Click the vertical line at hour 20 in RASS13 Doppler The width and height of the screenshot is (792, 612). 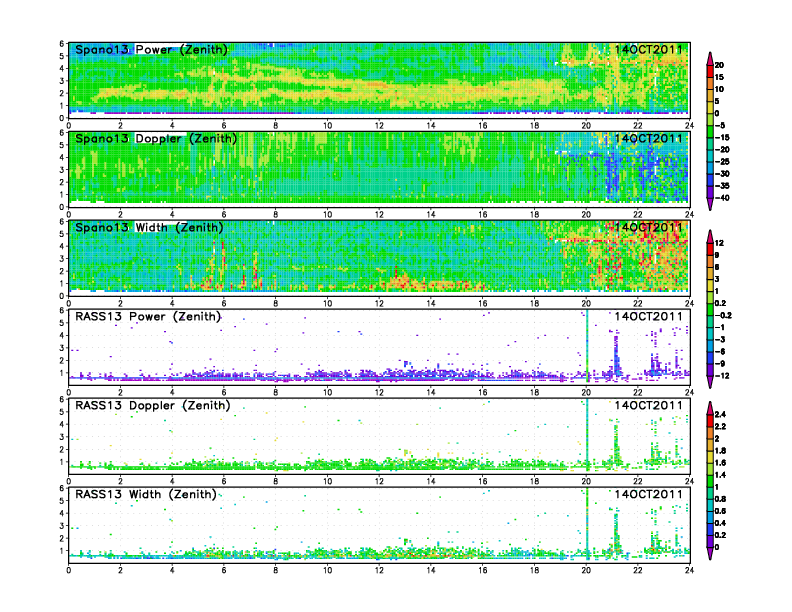587,435
